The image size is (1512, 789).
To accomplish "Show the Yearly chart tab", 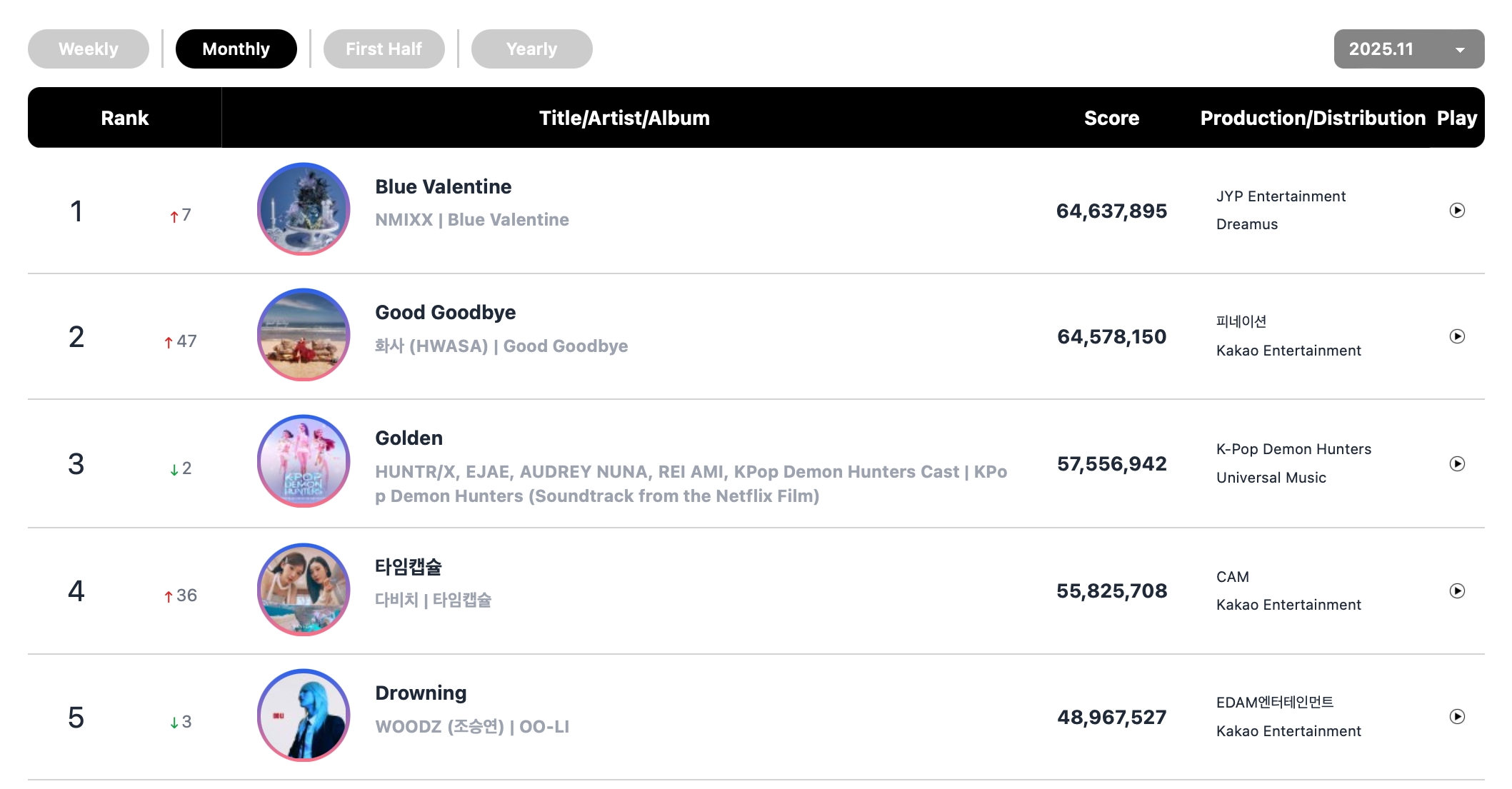I will [531, 49].
